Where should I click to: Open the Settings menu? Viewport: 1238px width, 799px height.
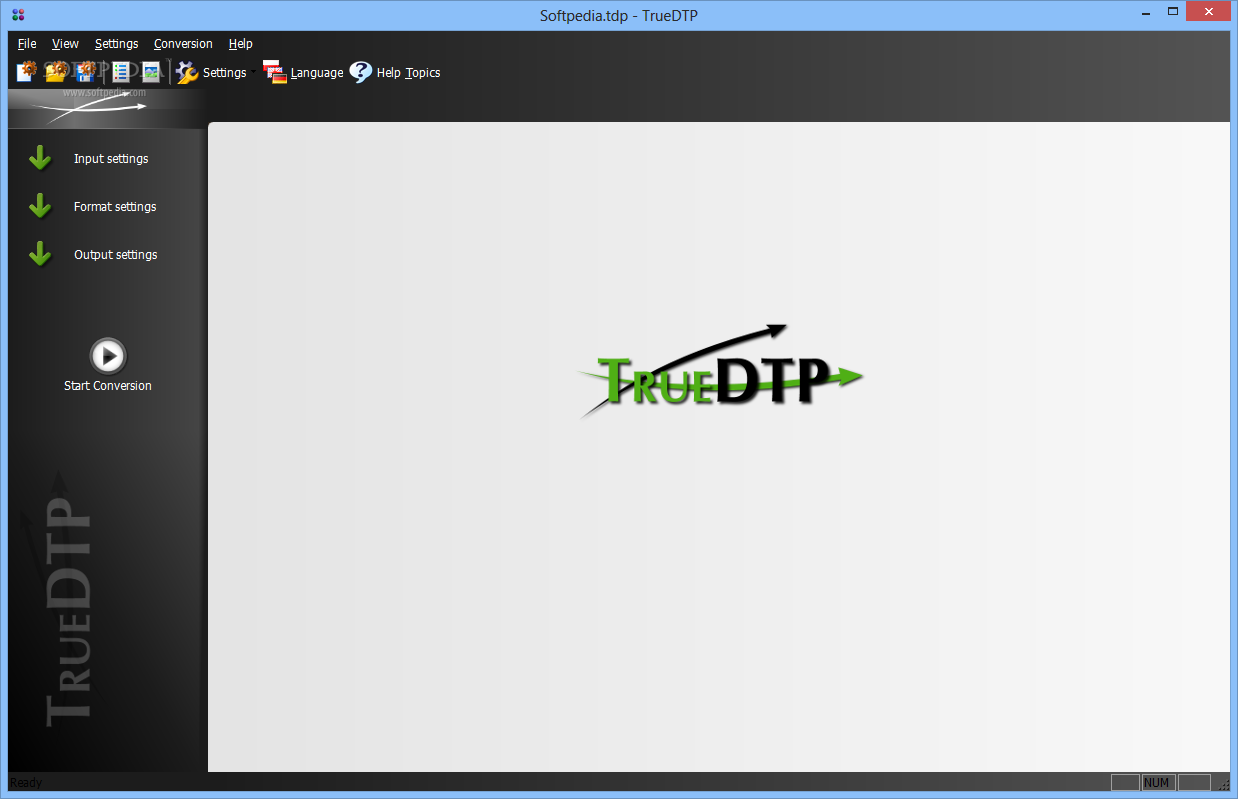[117, 44]
